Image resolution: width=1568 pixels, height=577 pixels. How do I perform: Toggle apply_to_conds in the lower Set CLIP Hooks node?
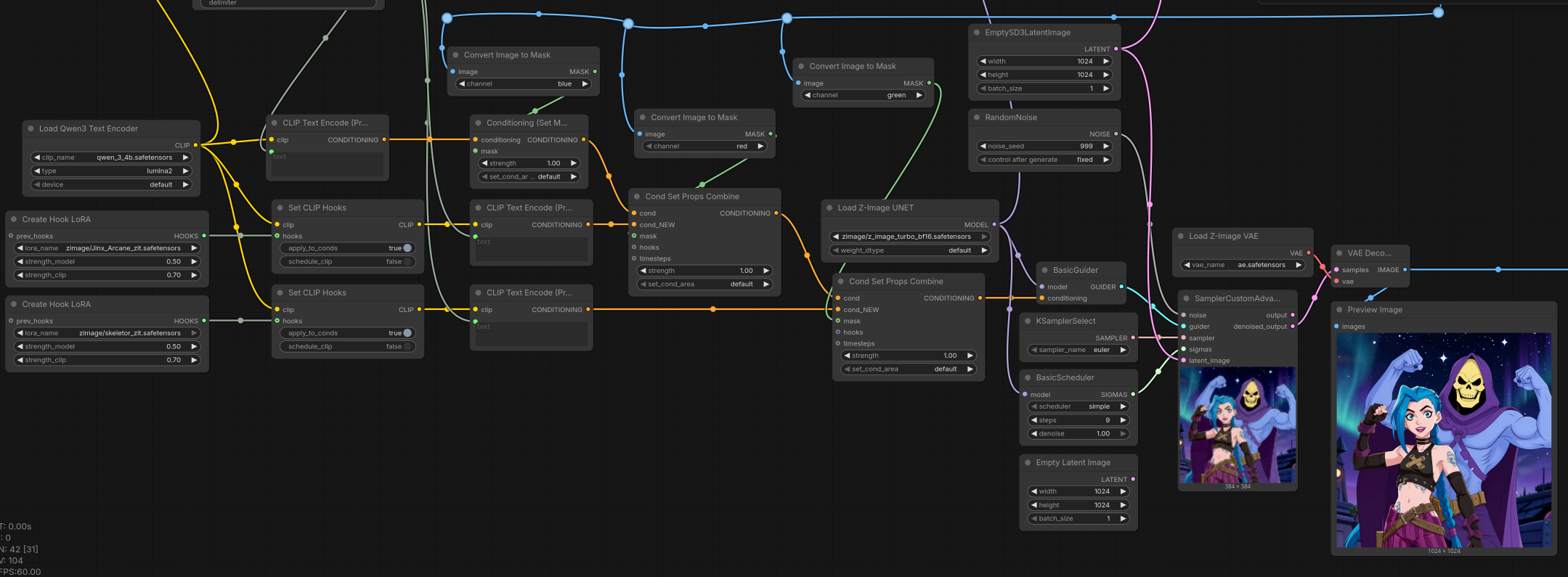click(347, 333)
